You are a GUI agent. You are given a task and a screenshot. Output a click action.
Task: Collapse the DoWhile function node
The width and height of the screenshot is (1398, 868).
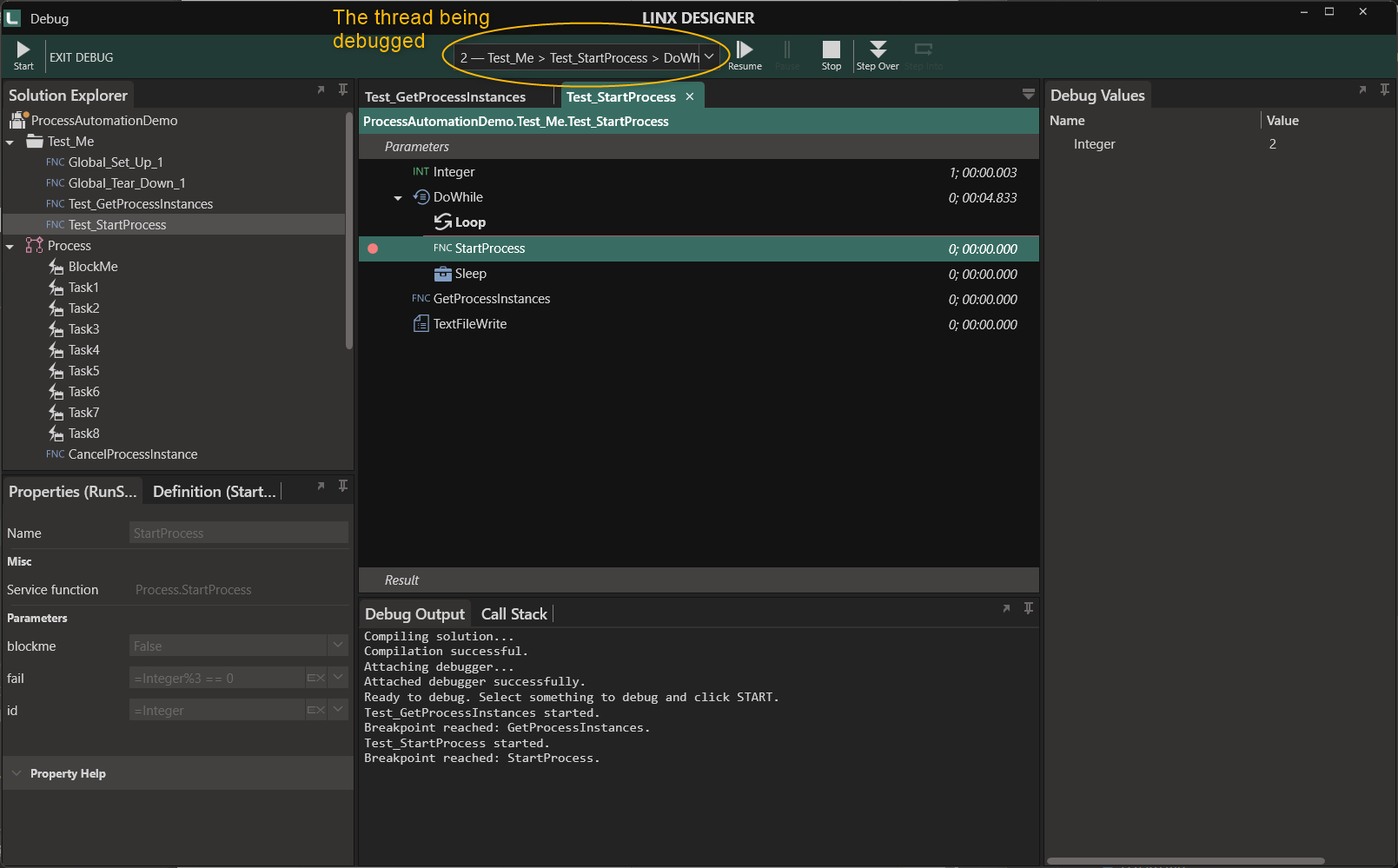click(398, 198)
